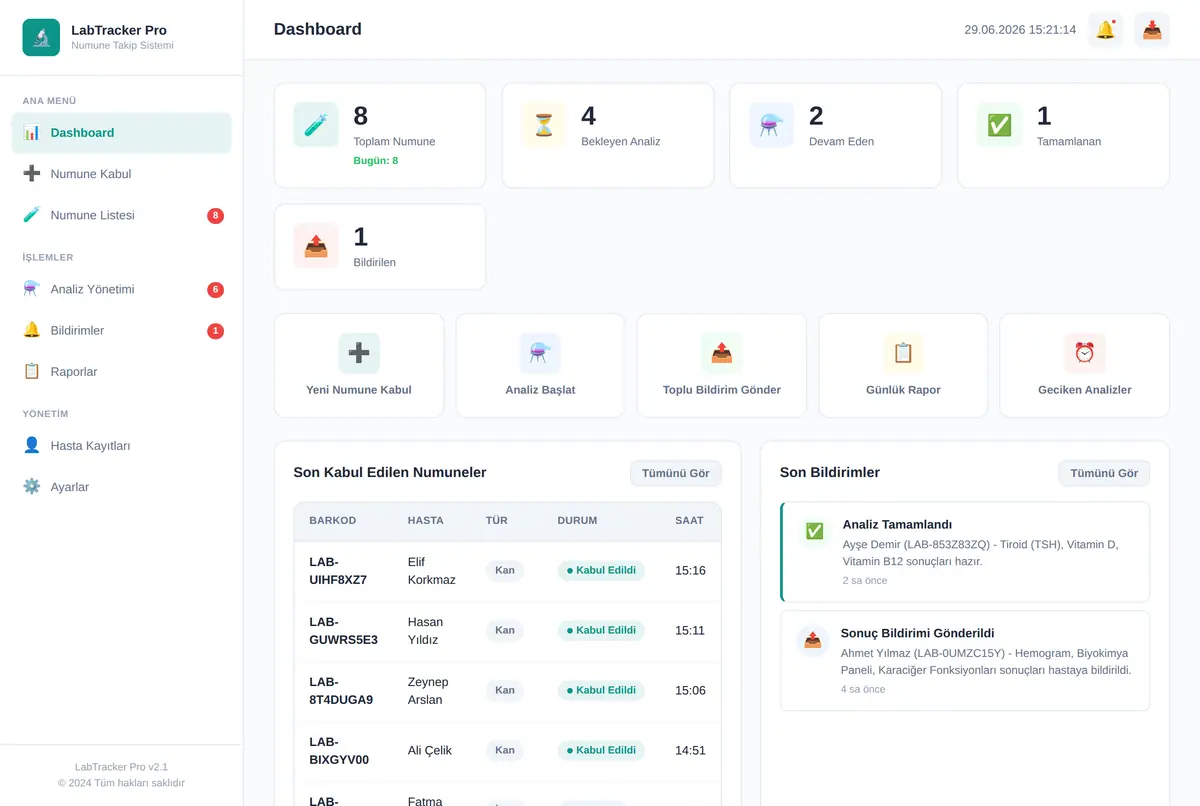Open Hasta Kayıtları in the sidebar

pos(121,445)
